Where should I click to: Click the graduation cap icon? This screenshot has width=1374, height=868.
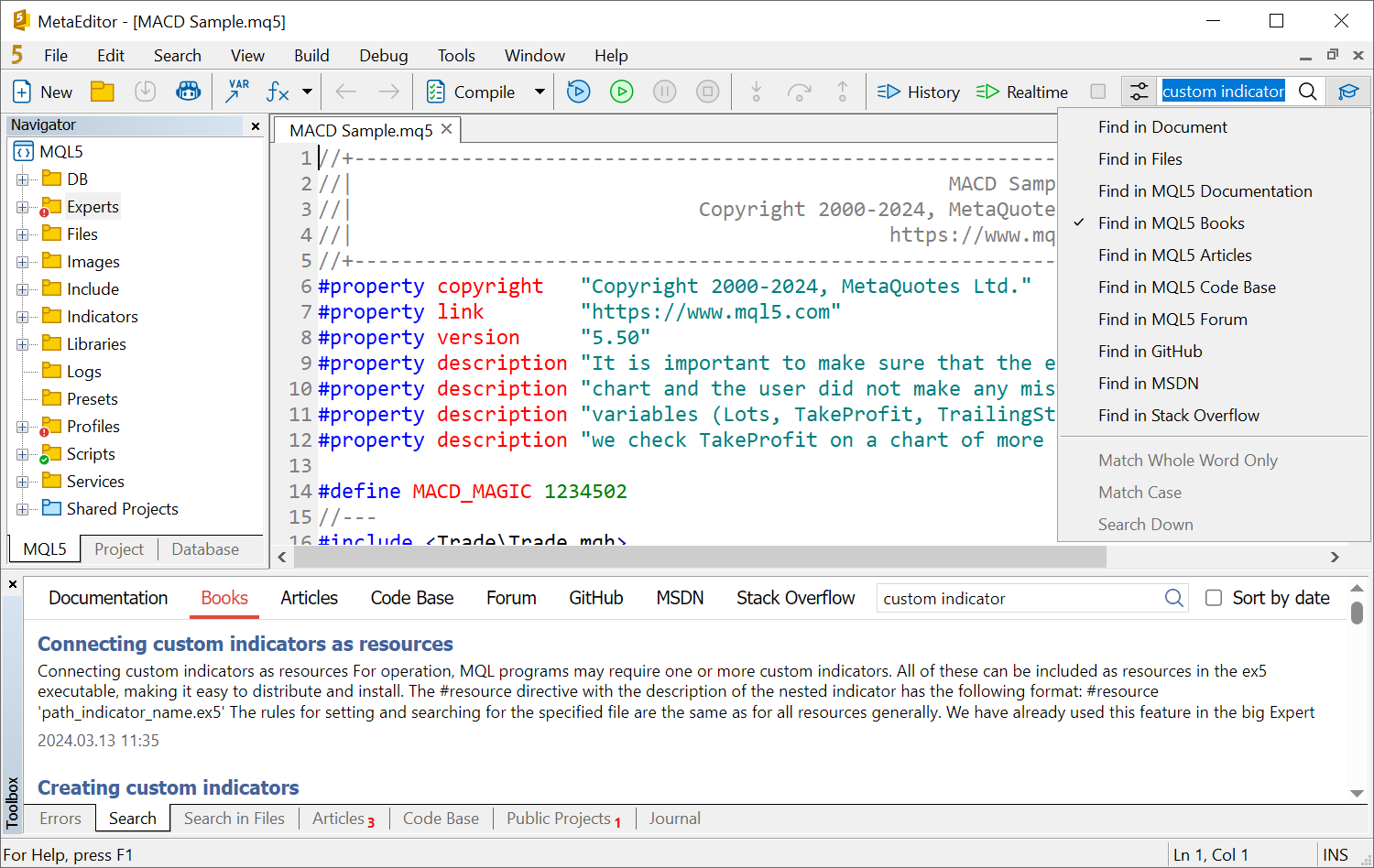point(1348,92)
